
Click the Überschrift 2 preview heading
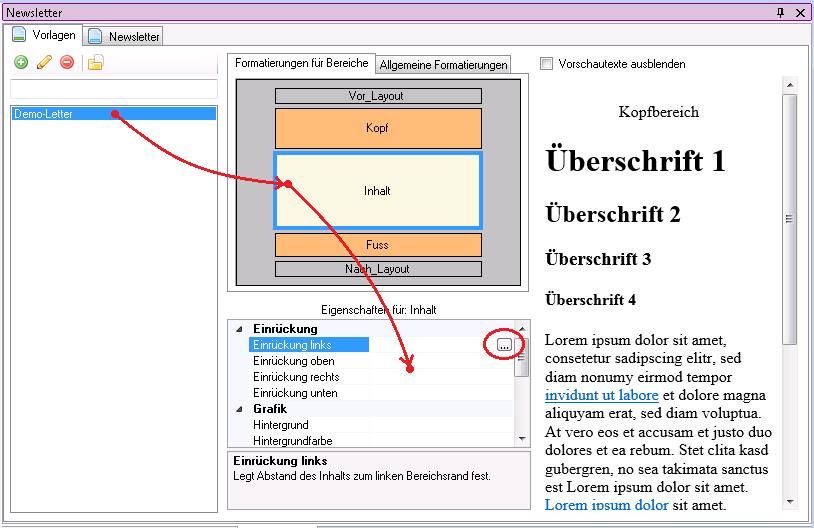click(613, 214)
